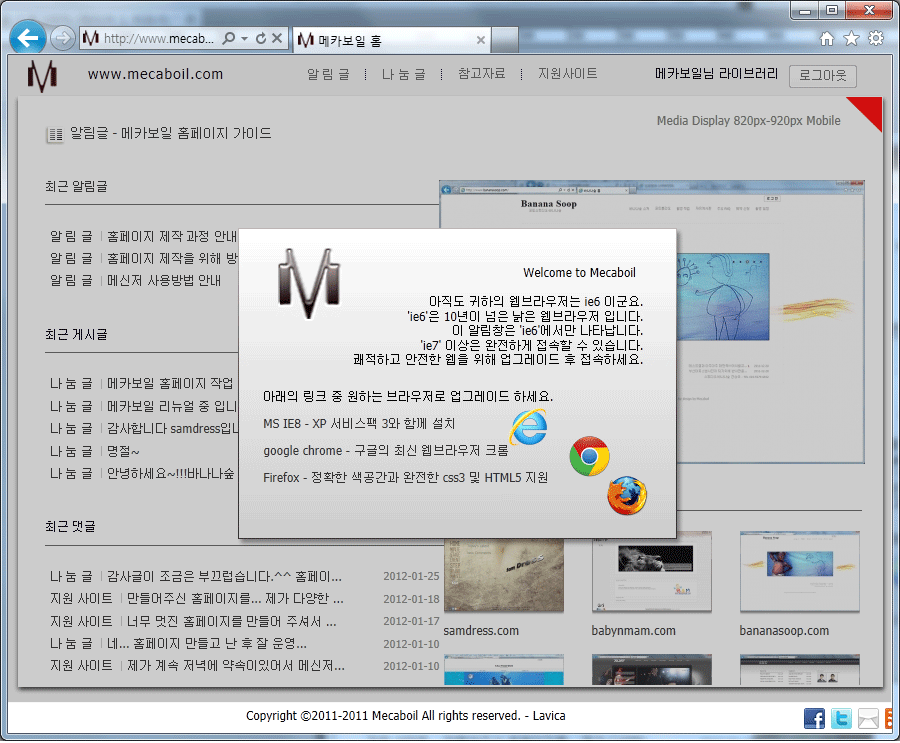Open the 홈페이지 제작 과정 안내 notice
Image resolution: width=900 pixels, height=743 pixels.
[x=172, y=237]
